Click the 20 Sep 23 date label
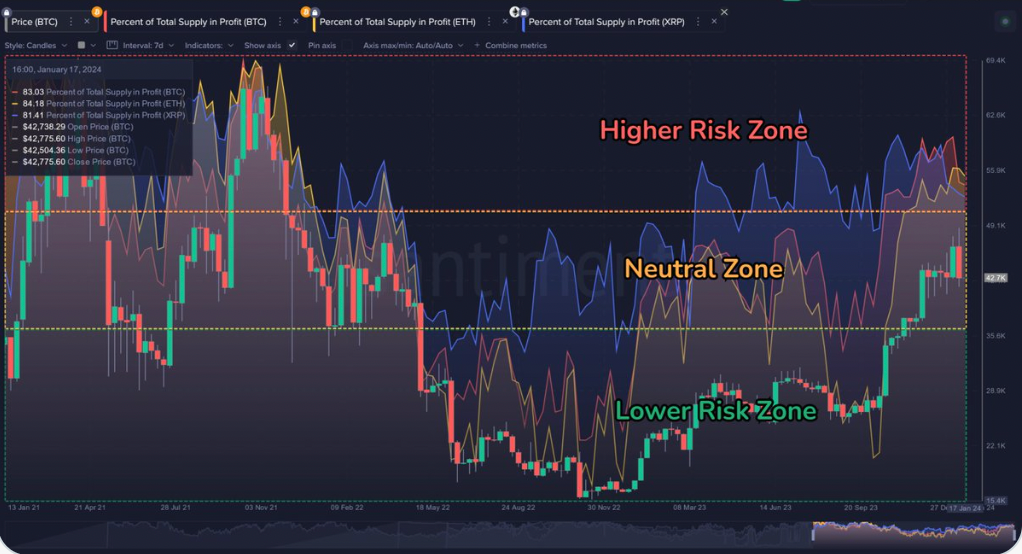The height and width of the screenshot is (554, 1022). [860, 507]
